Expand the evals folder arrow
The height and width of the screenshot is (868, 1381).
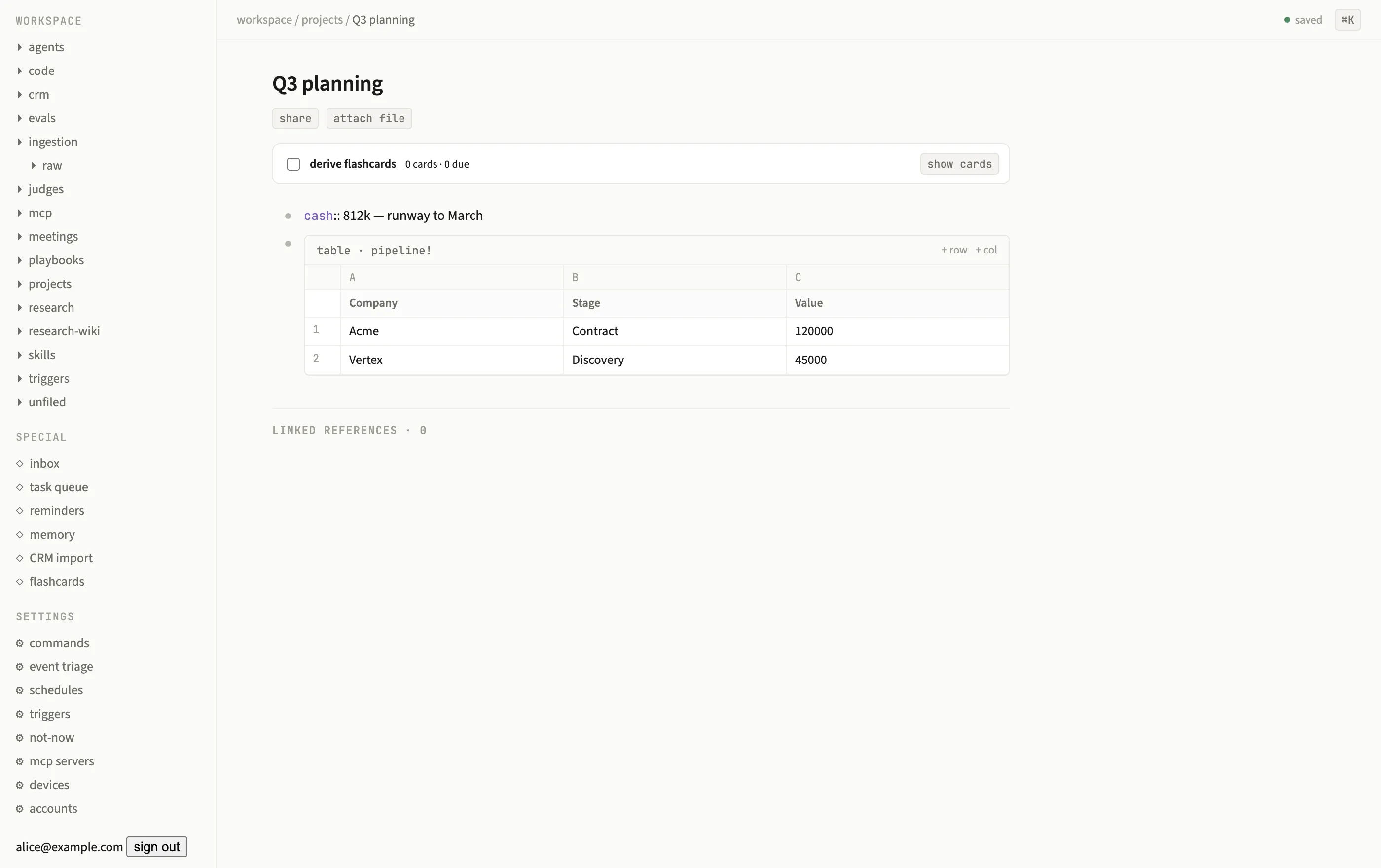tap(20, 118)
